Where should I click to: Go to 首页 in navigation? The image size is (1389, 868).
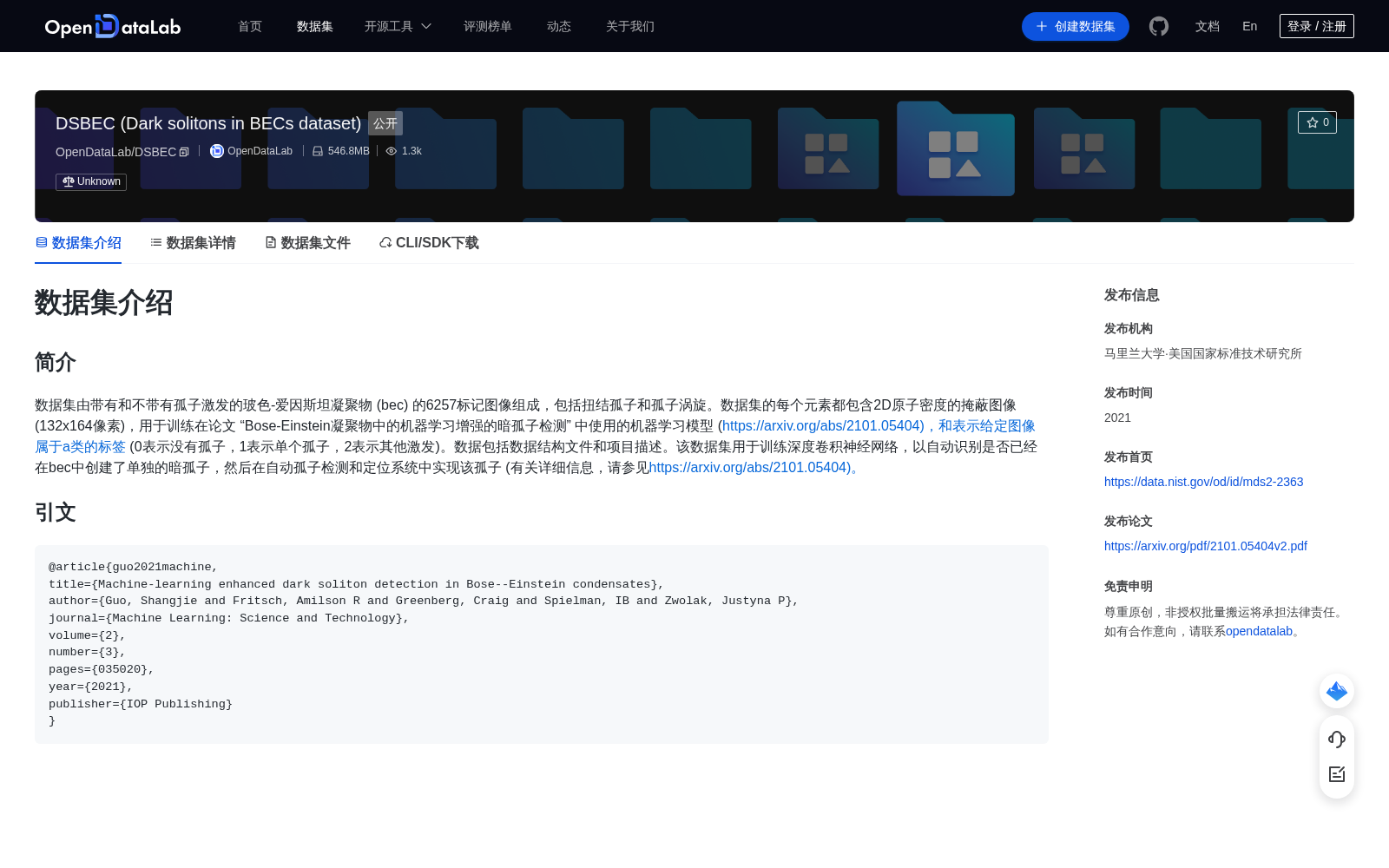[250, 26]
